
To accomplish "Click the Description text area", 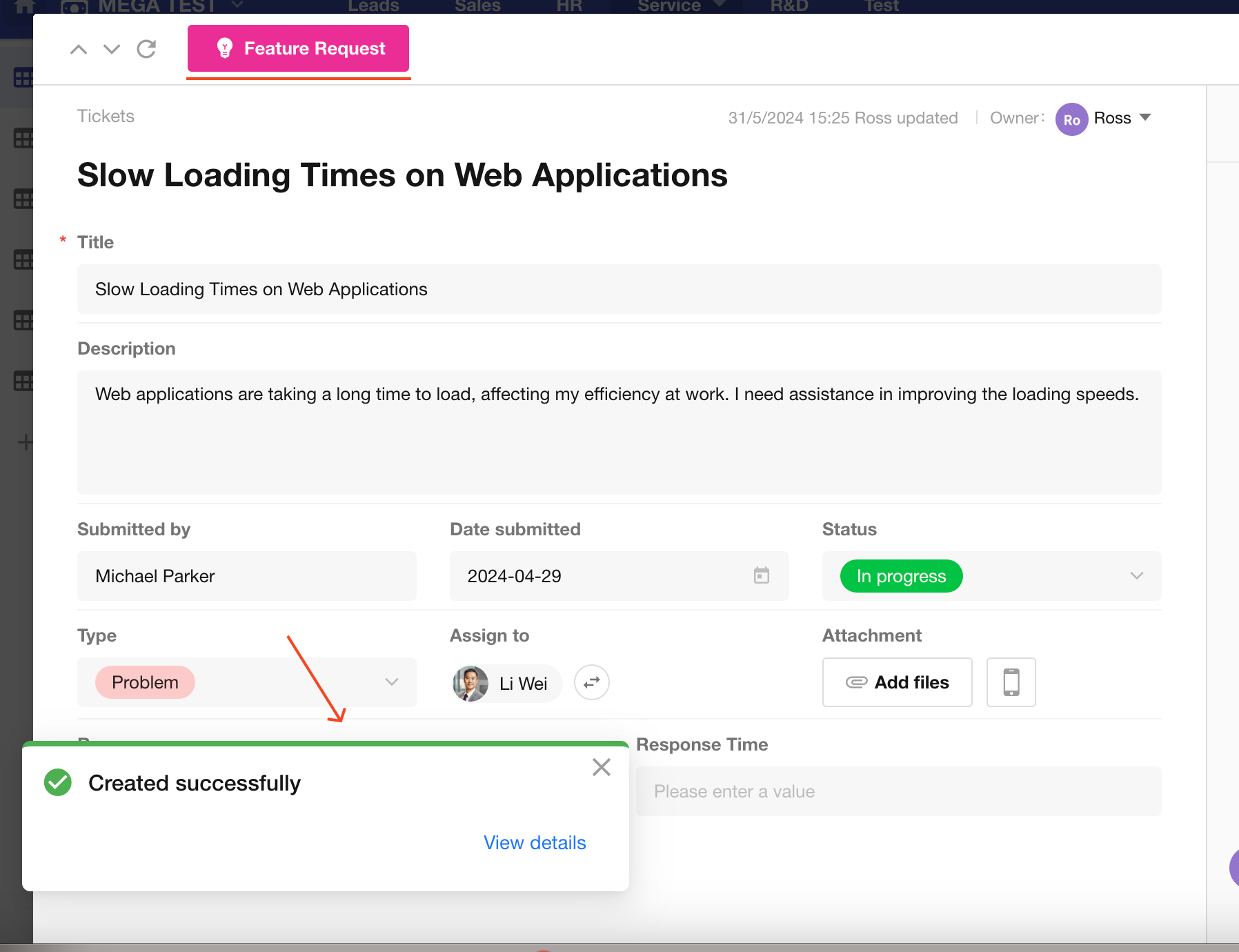I will click(619, 432).
